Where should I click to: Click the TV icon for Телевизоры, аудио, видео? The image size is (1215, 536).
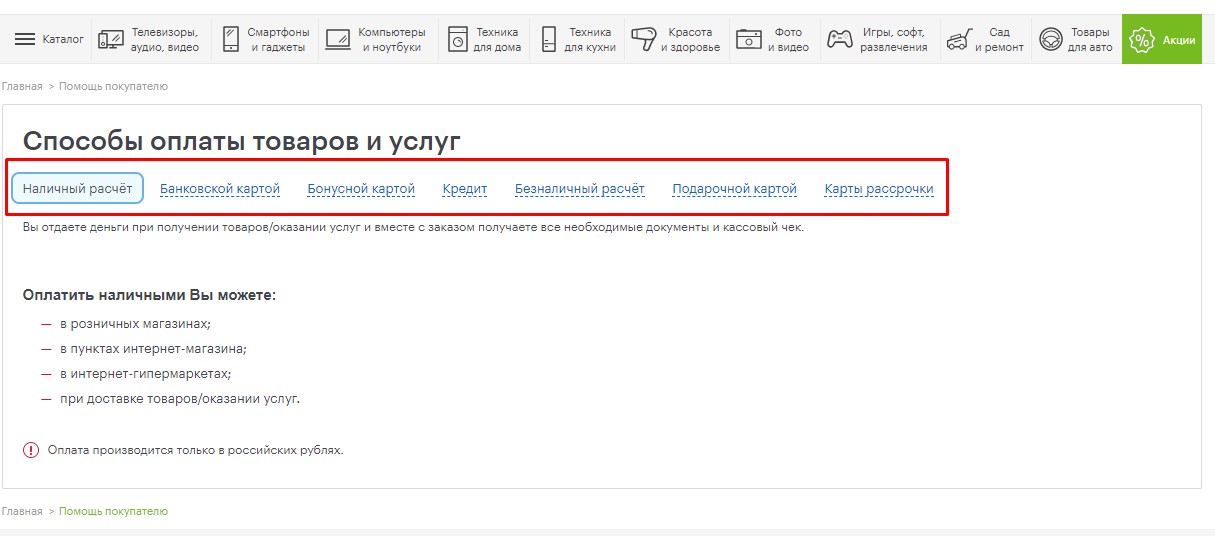[x=112, y=39]
